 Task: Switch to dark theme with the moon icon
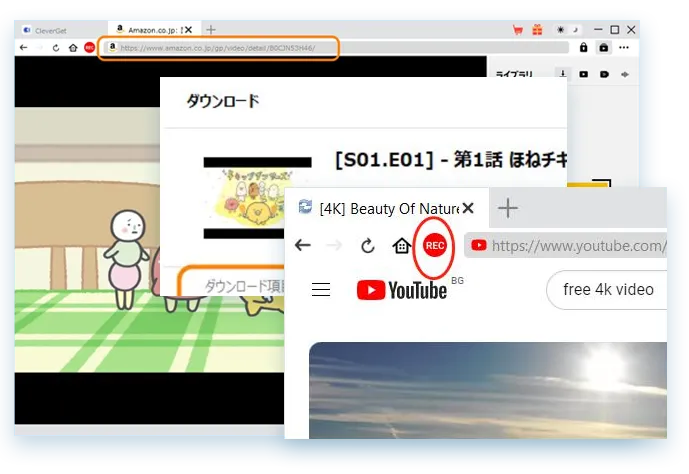(x=575, y=30)
